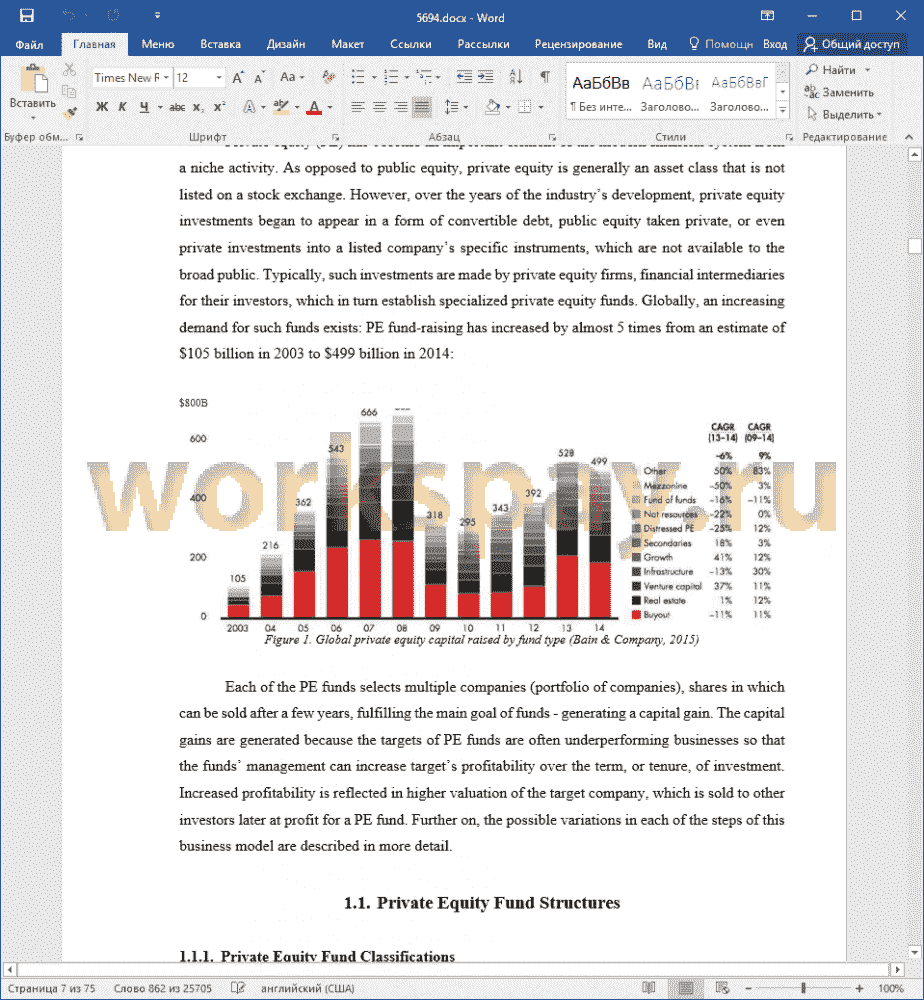Open the Quick Access Toolbar customize dropdown
This screenshot has width=924, height=1000.
pos(158,15)
